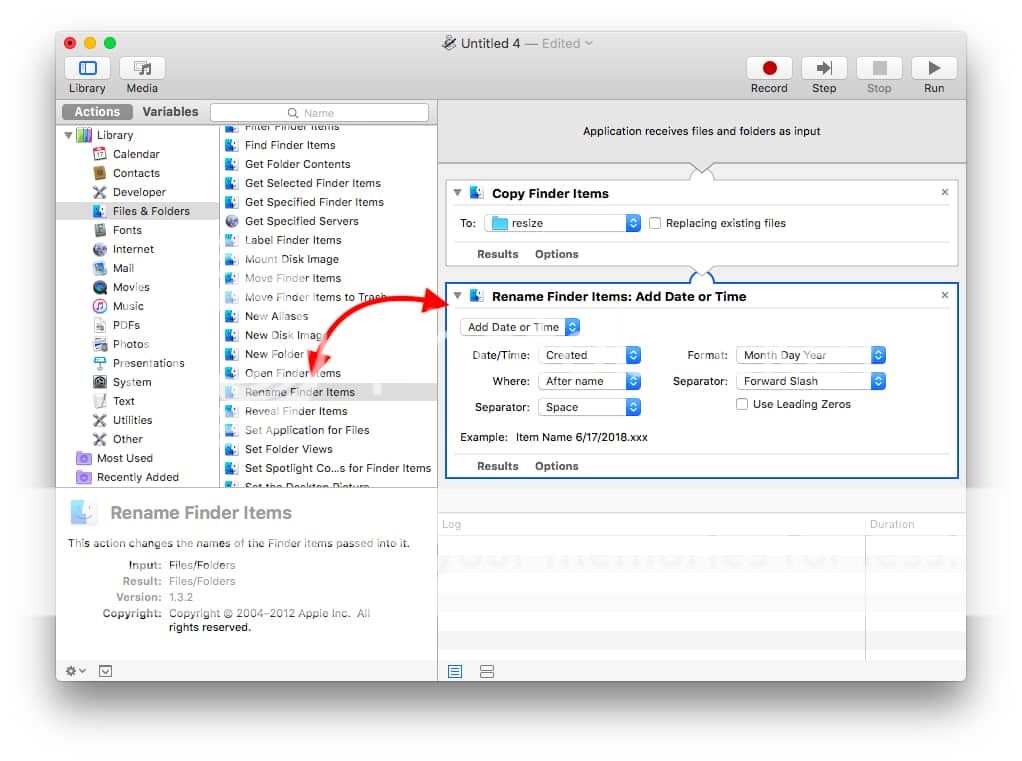Collapse the Library tree

click(68, 135)
